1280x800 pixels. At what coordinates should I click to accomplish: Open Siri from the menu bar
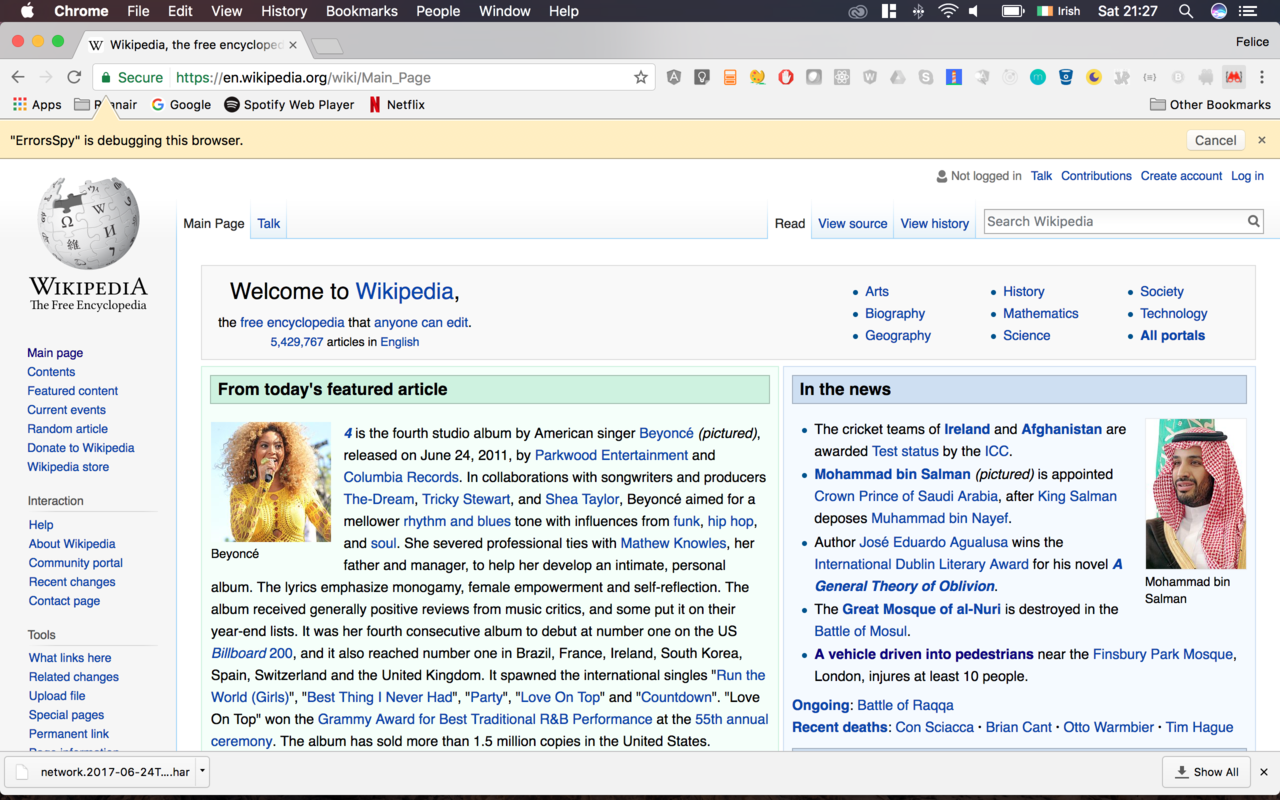[x=1219, y=11]
